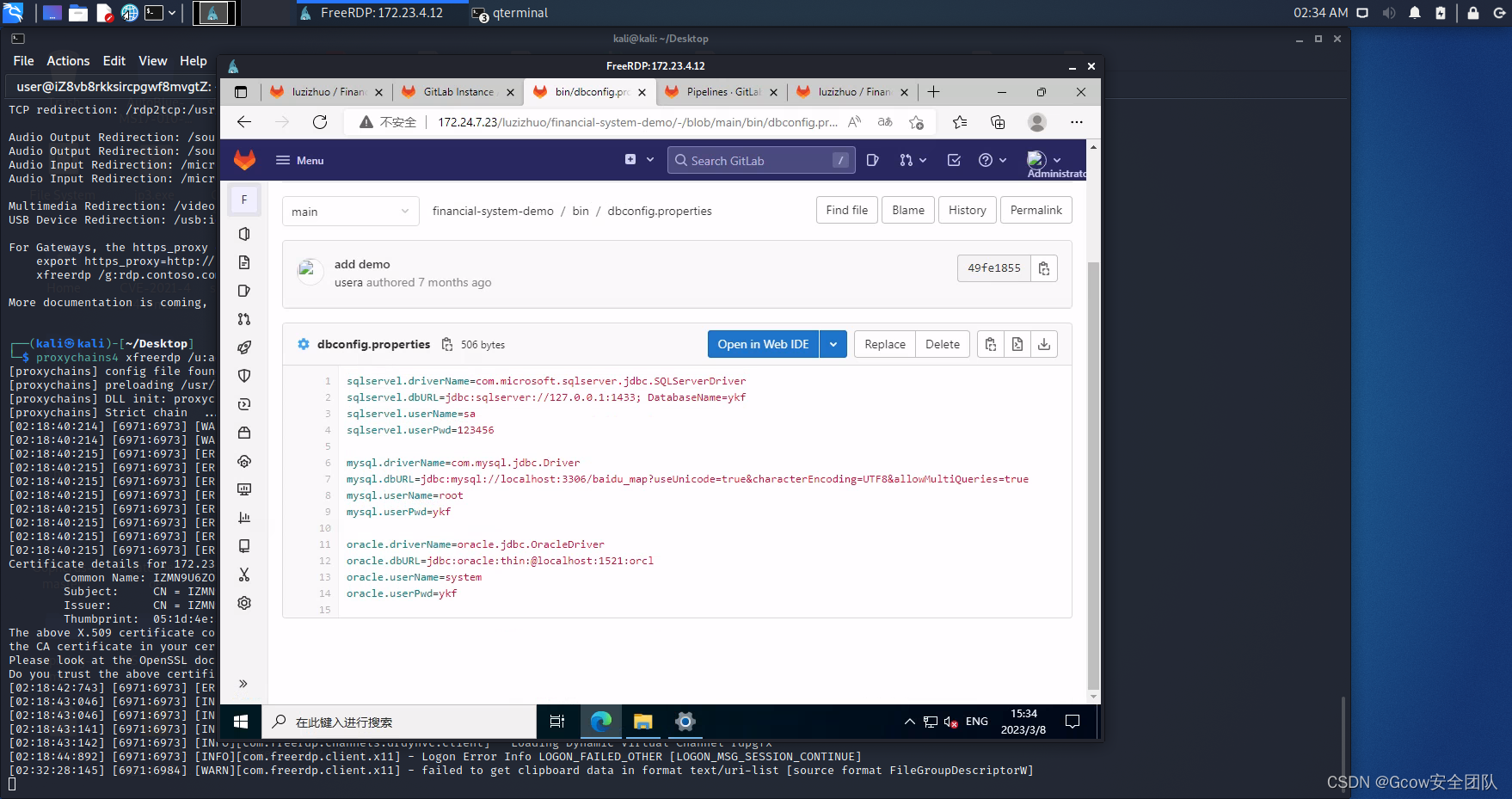The image size is (1512, 799).
Task: Open Analytics chart sidebar icon
Action: [244, 518]
